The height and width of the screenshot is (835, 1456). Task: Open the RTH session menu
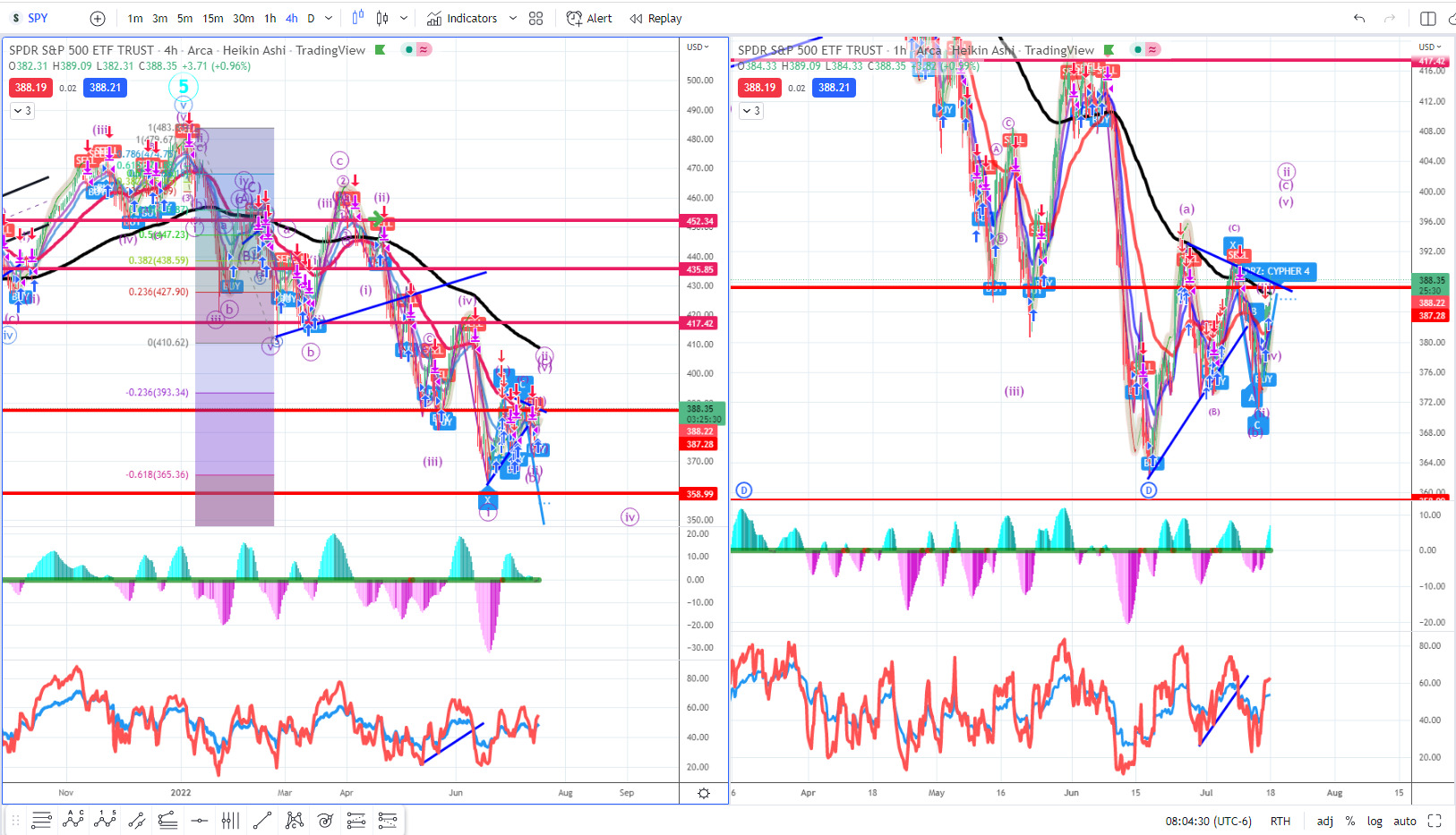click(1280, 821)
